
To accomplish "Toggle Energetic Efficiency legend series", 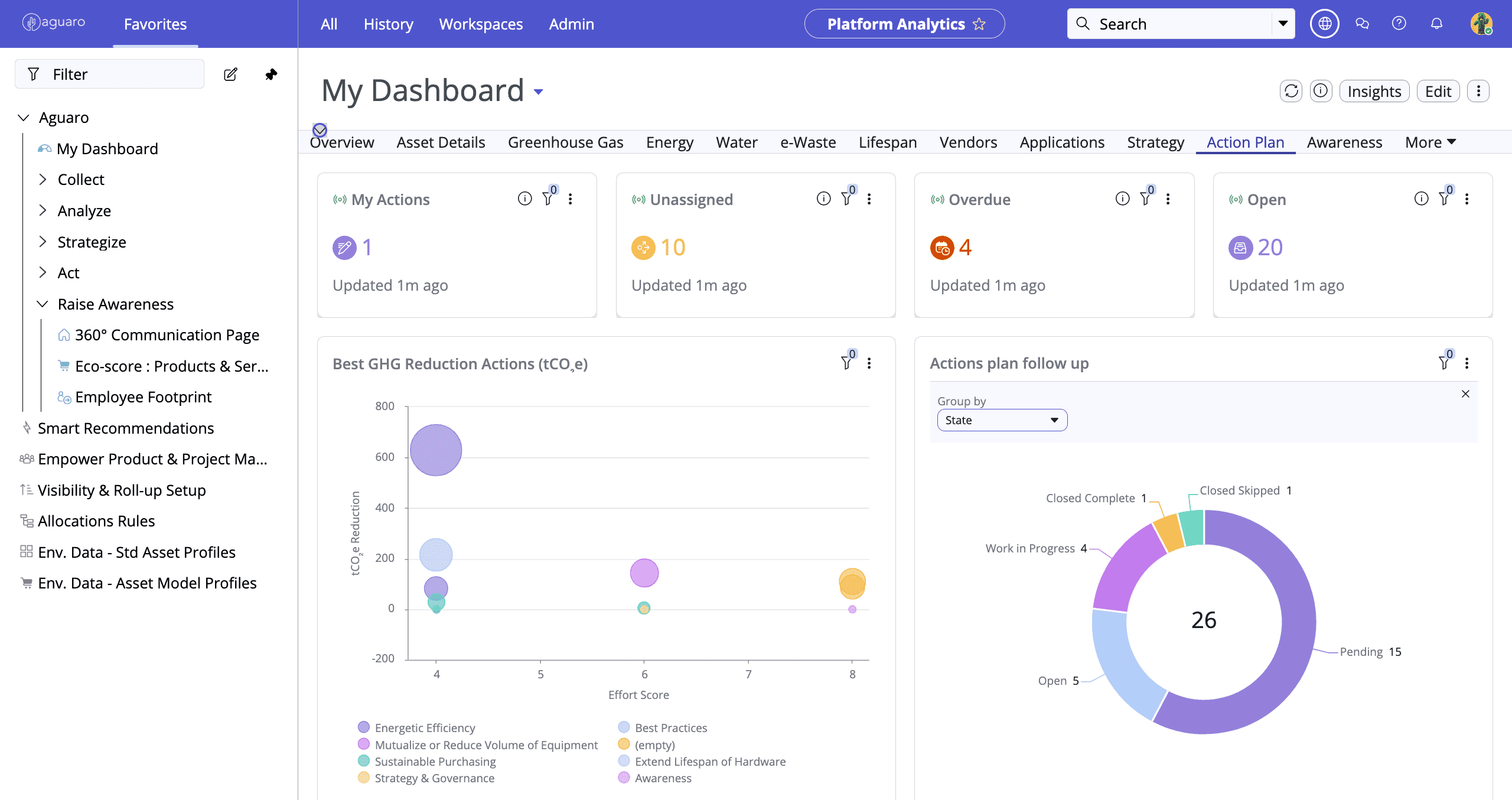I will tap(425, 728).
